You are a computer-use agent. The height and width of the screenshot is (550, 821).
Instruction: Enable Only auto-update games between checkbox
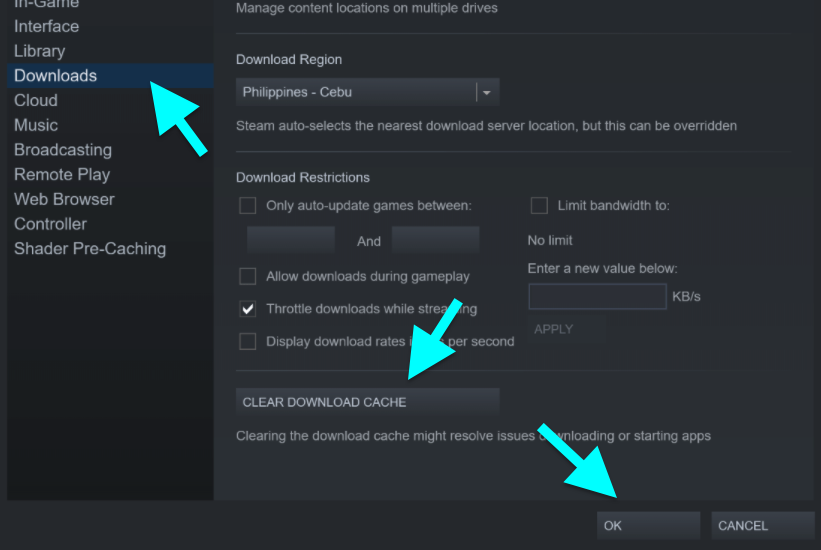[248, 205]
